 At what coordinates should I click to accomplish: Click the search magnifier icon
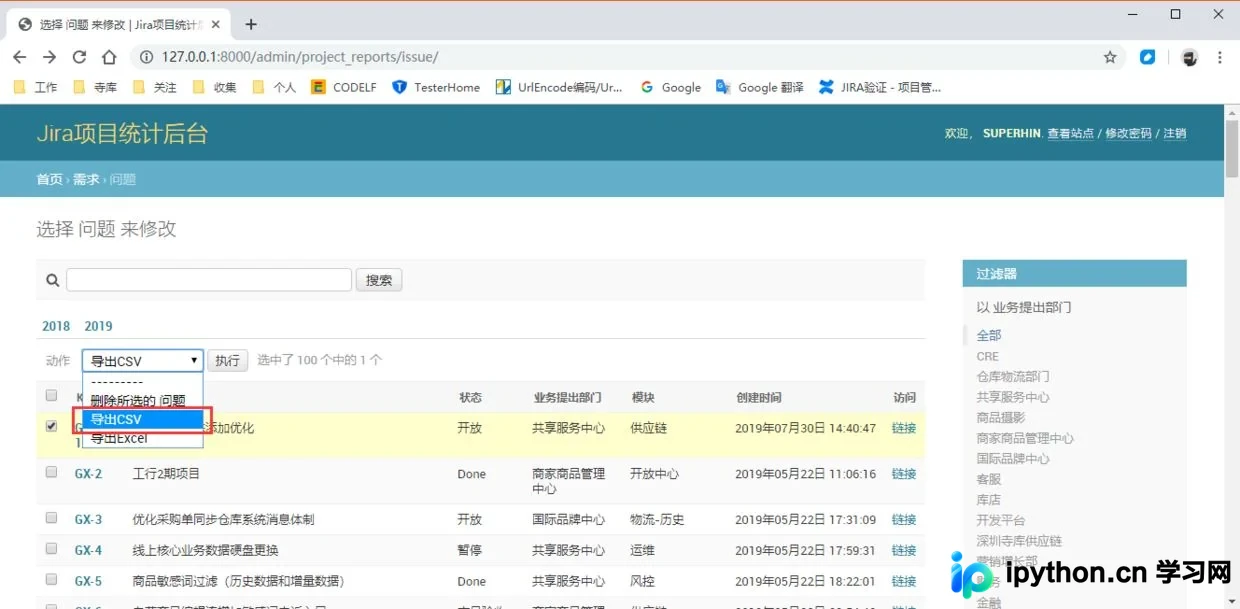[x=53, y=280]
